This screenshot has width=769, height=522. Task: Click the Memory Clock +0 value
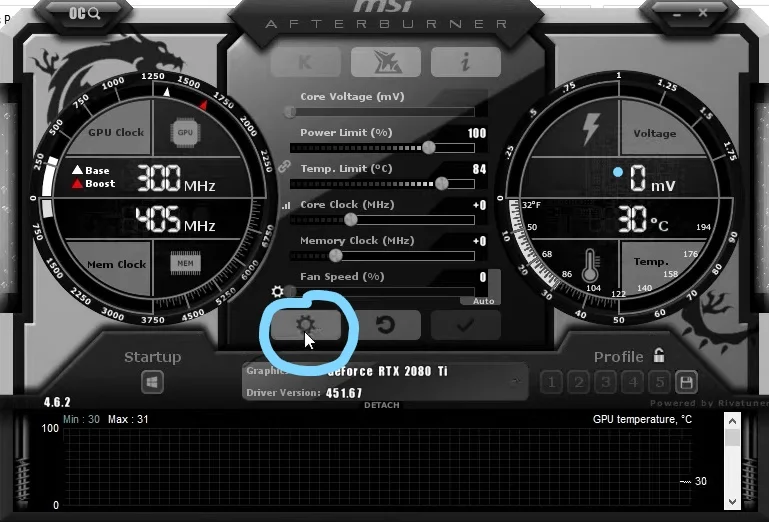(479, 241)
